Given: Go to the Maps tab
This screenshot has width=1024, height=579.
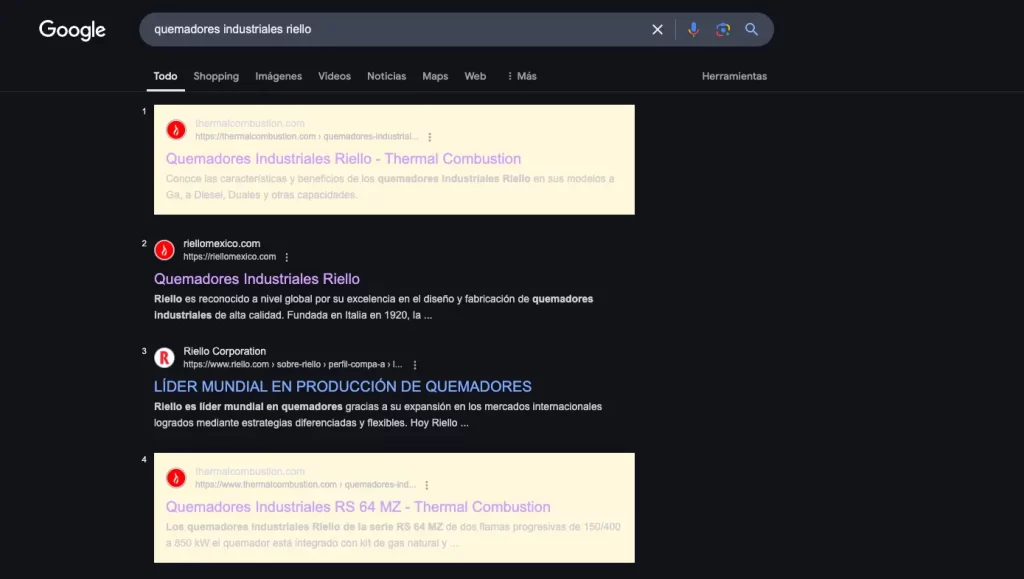Looking at the screenshot, I should [x=435, y=76].
